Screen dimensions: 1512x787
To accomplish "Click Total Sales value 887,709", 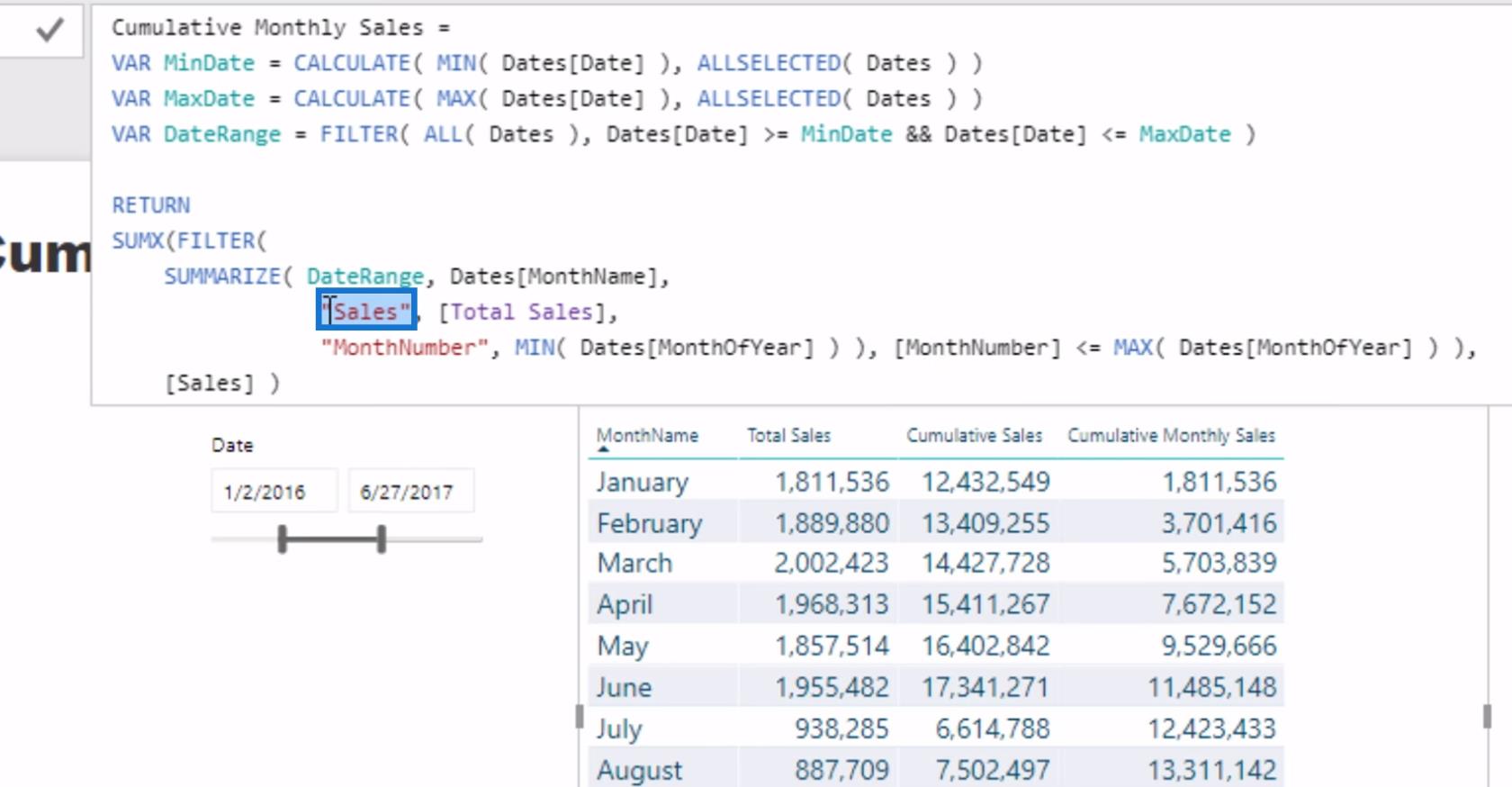I will click(841, 771).
